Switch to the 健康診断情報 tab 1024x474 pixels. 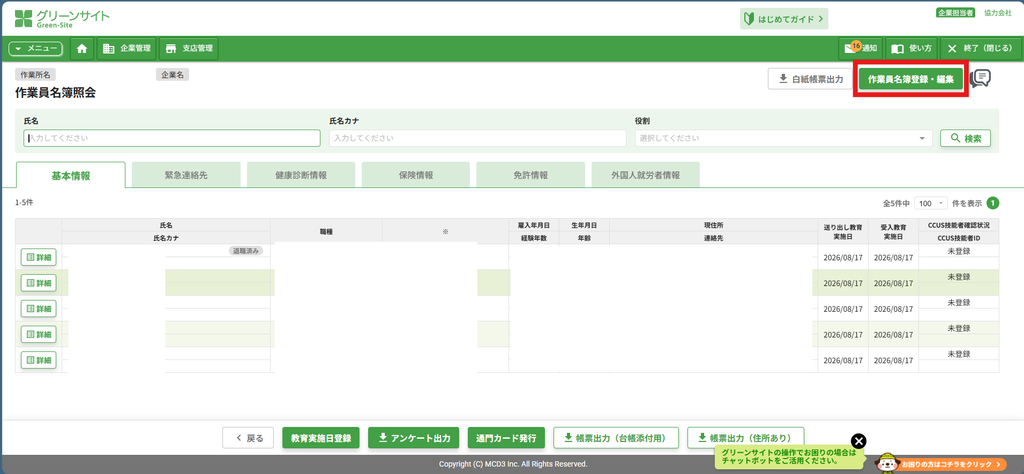pos(301,175)
